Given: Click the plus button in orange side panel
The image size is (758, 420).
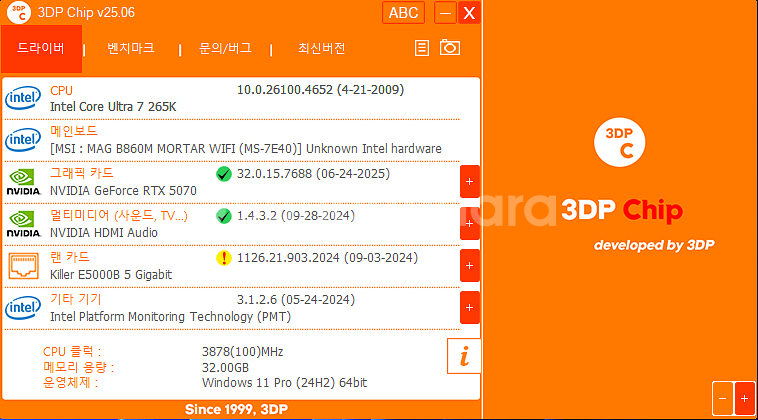Looking at the screenshot, I should pos(744,398).
